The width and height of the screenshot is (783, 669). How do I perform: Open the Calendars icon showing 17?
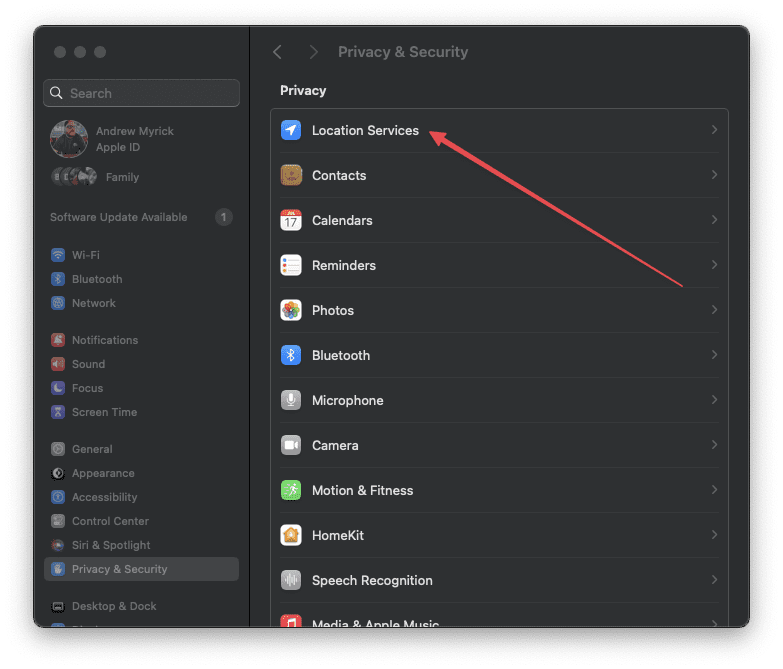point(291,220)
